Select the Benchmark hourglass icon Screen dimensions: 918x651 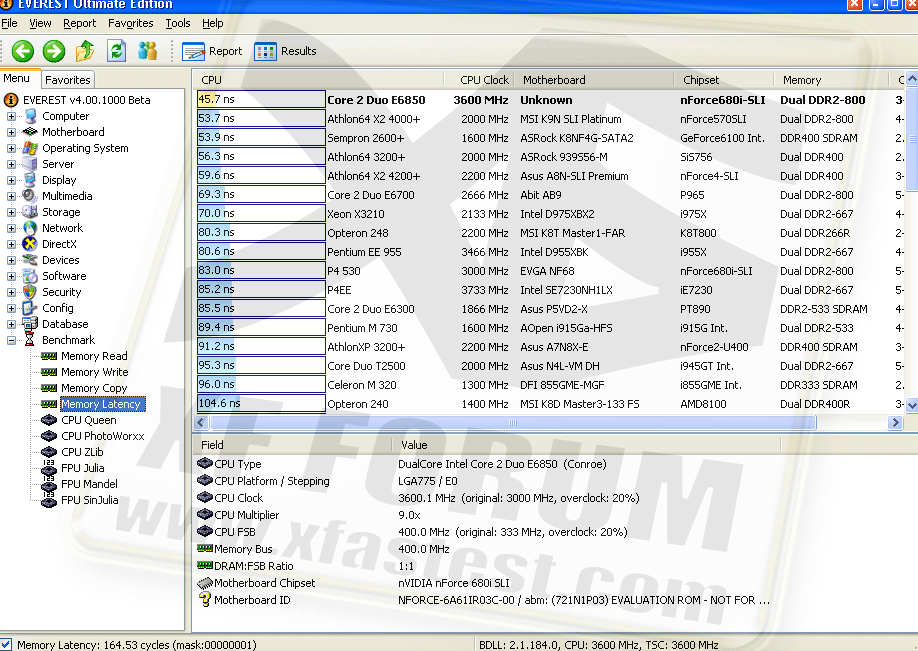click(x=30, y=340)
